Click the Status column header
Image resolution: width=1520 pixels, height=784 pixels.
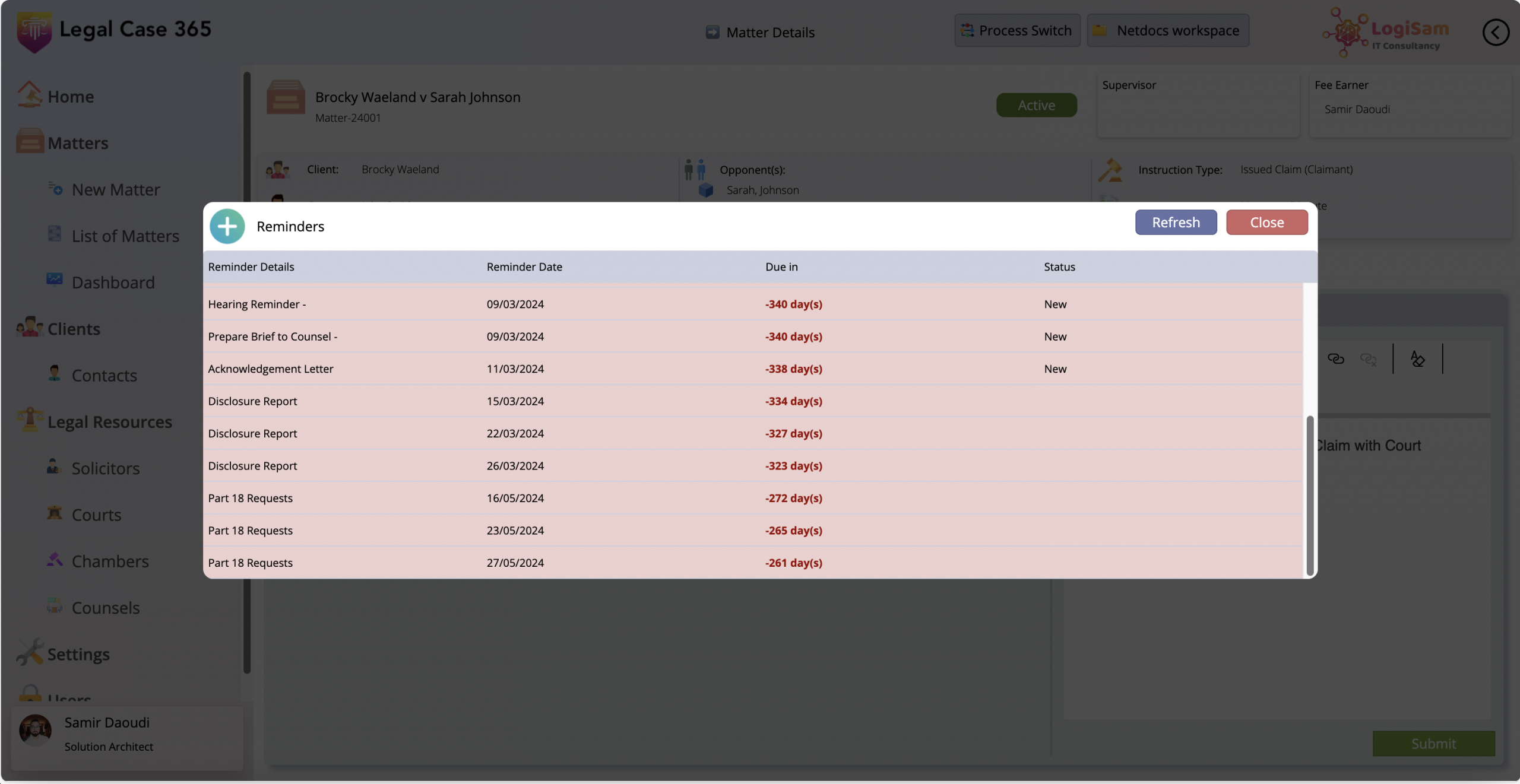(1059, 267)
